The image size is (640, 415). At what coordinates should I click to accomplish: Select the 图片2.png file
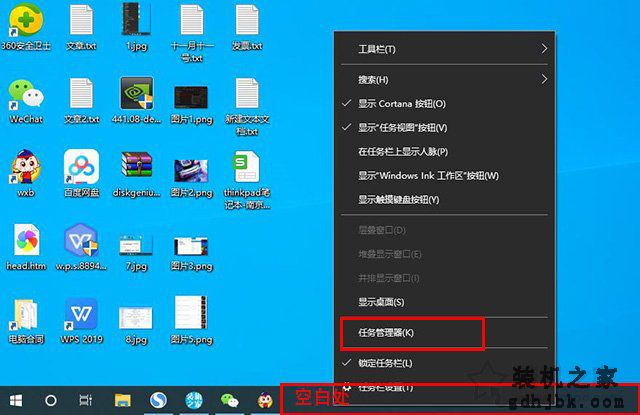(x=192, y=178)
